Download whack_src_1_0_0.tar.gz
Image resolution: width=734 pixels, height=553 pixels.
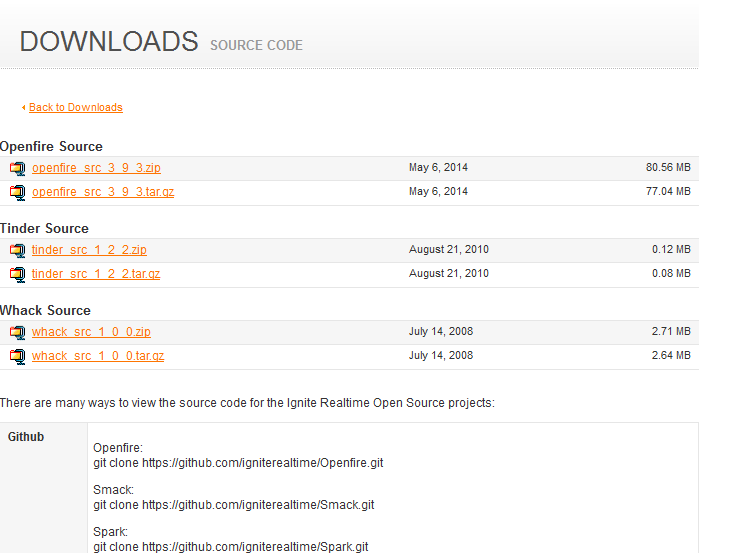coord(98,355)
